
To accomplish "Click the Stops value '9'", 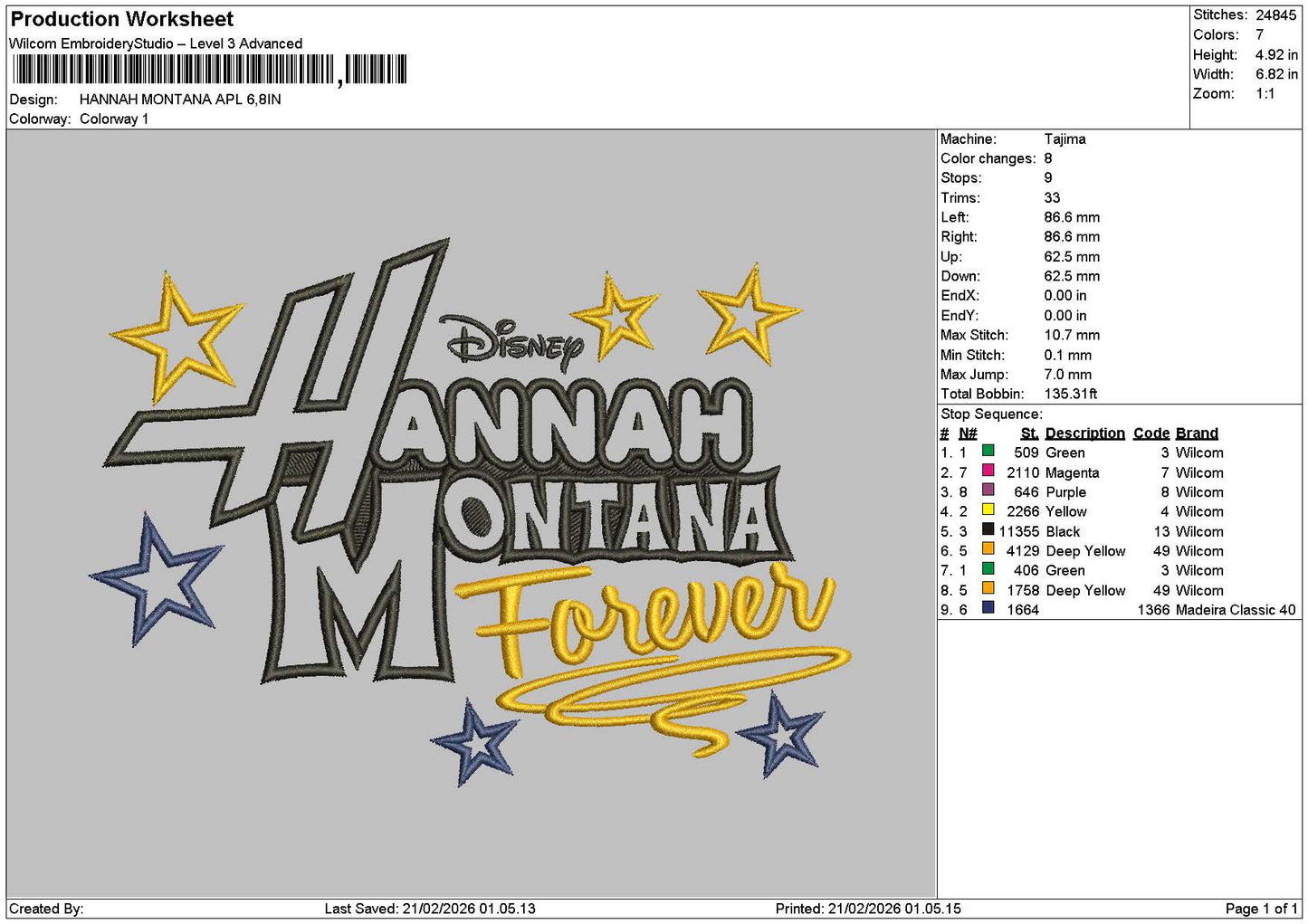I will click(x=1048, y=178).
